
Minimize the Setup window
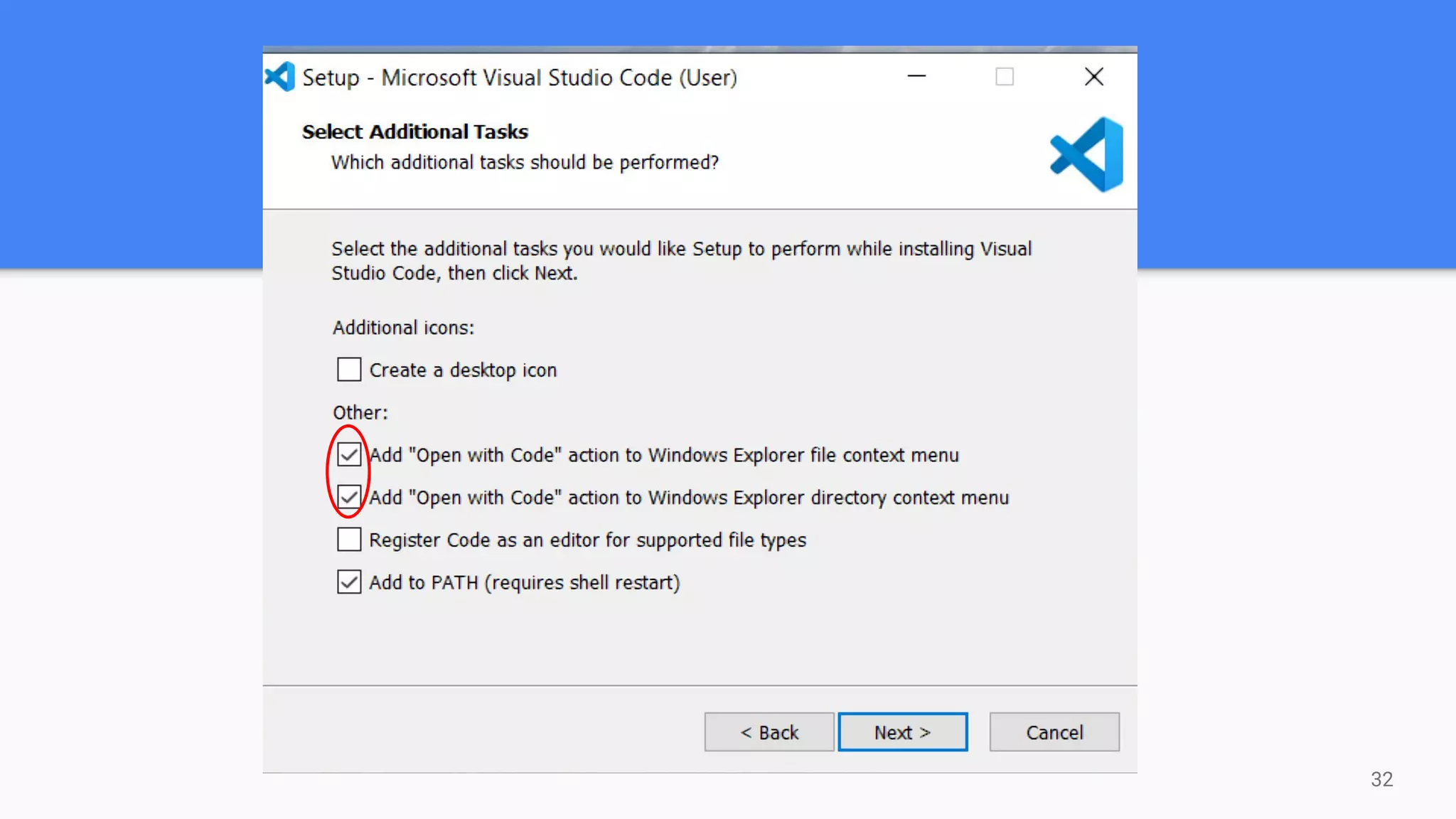coord(916,76)
